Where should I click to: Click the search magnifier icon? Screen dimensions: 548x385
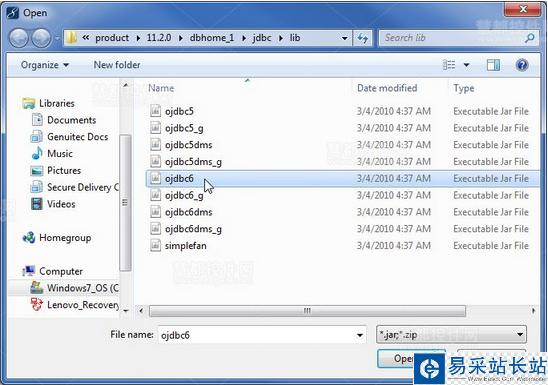click(x=529, y=38)
